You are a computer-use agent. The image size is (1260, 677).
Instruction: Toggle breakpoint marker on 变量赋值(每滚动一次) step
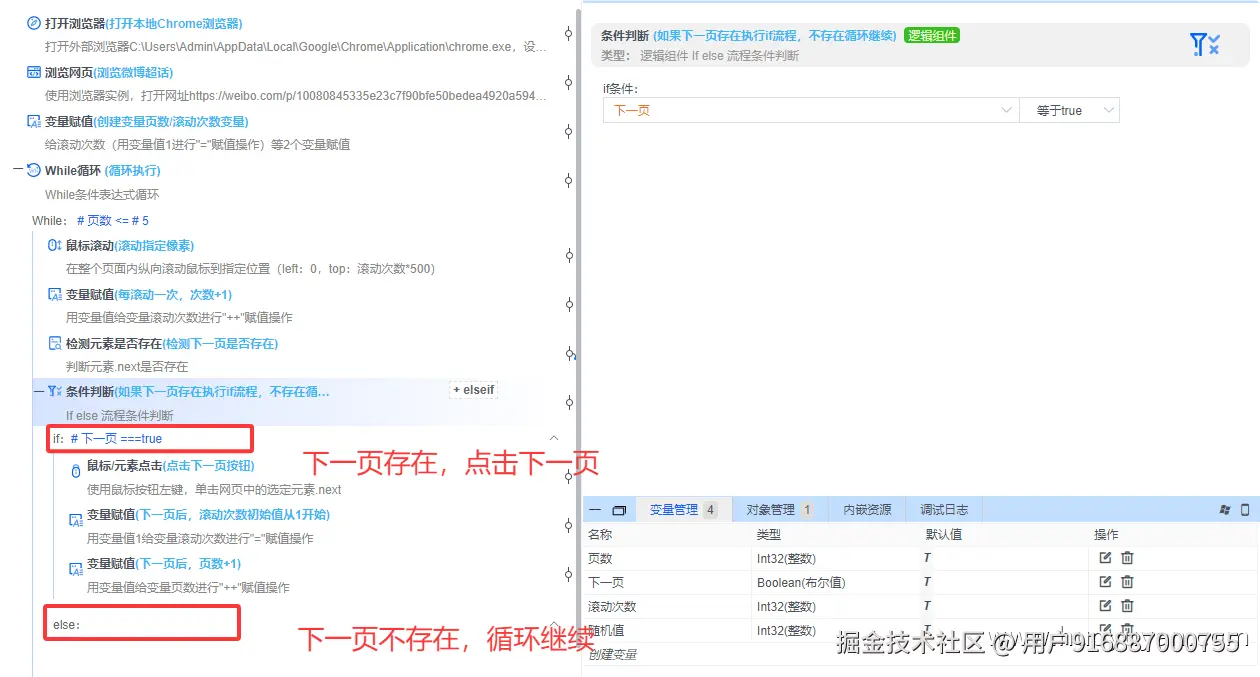pyautogui.click(x=569, y=305)
